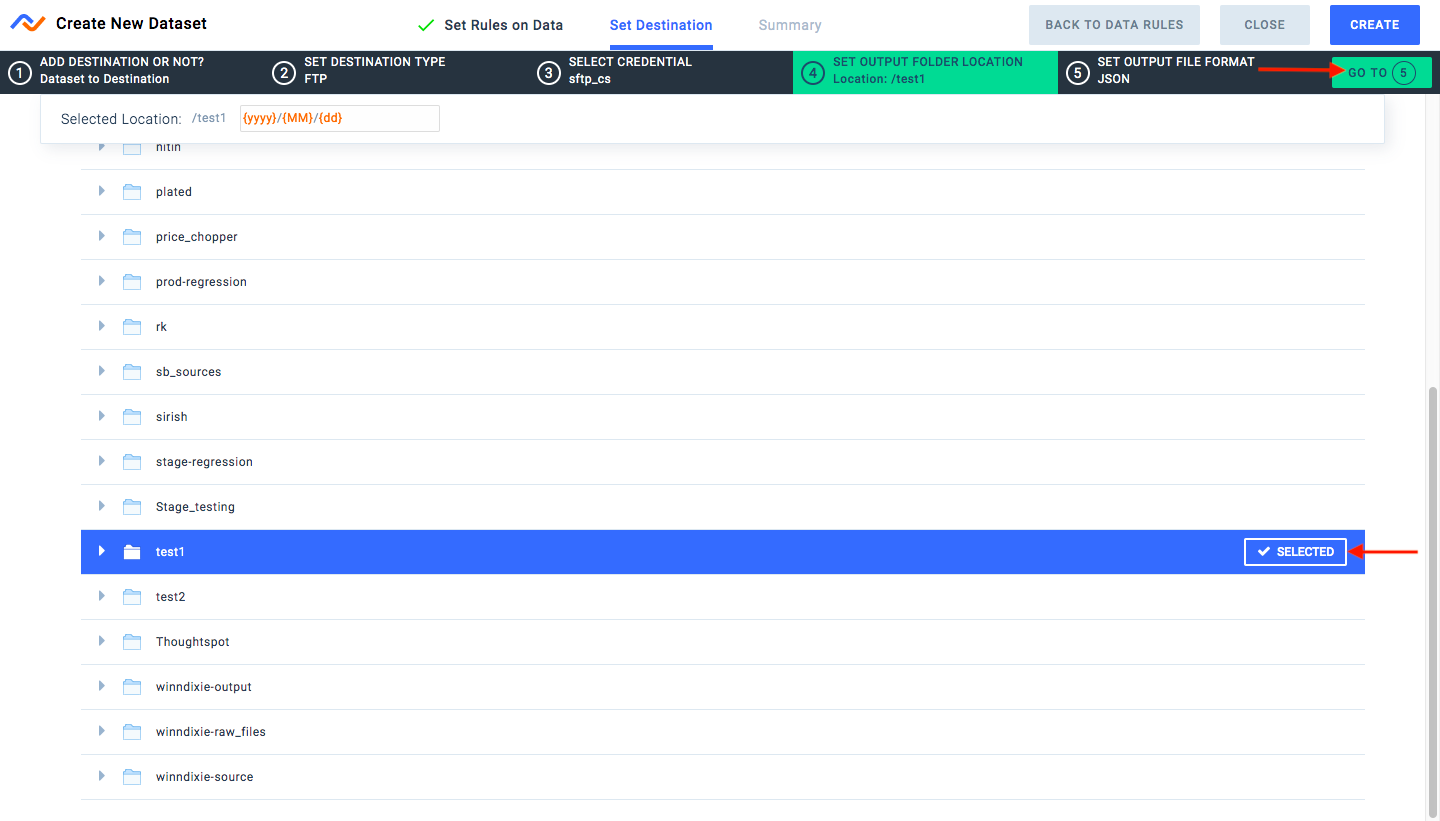The image size is (1440, 821).
Task: Select the Stage_testing folder name
Action: tap(195, 507)
